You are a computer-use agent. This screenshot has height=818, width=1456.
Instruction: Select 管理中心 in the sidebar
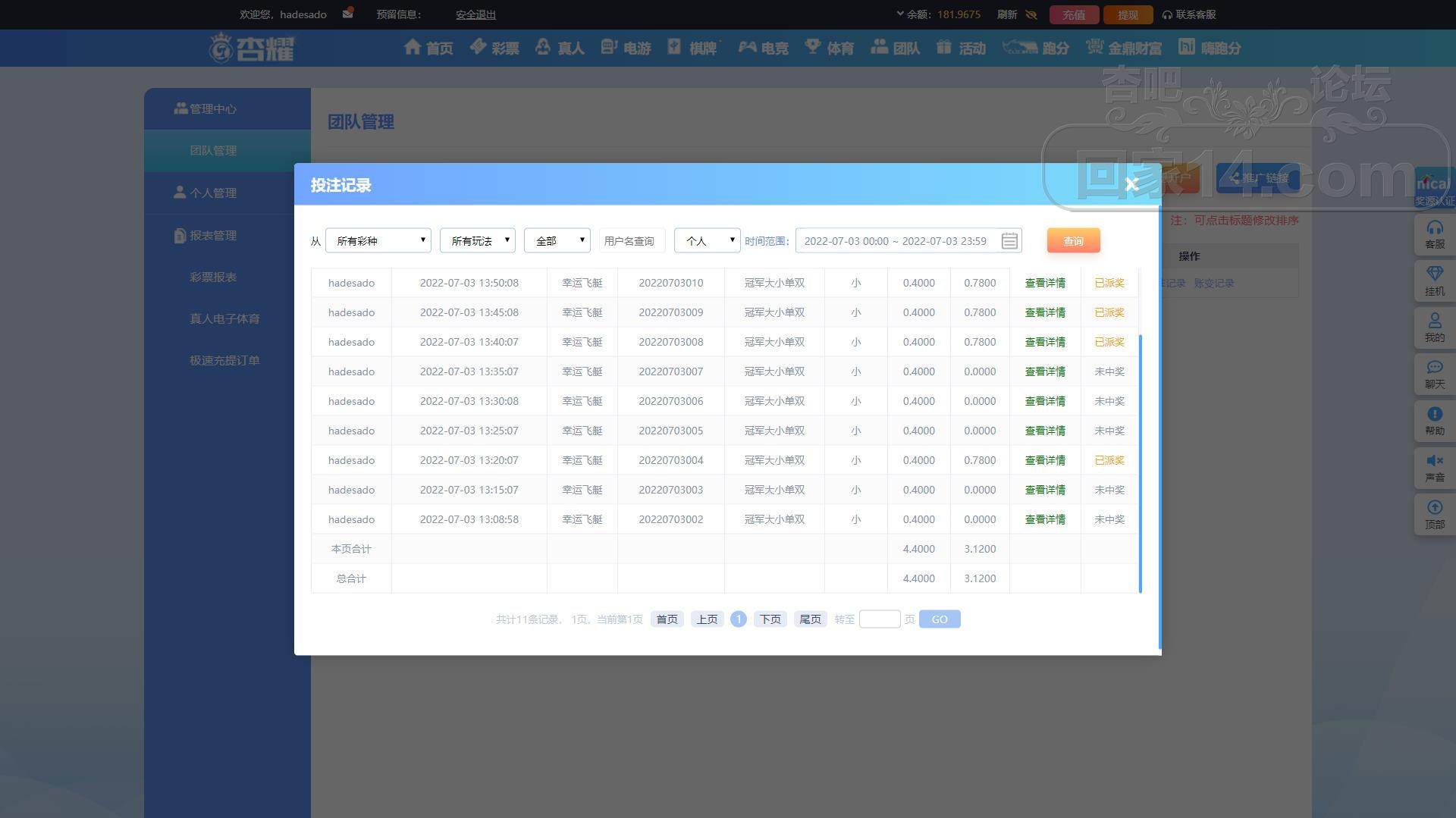[x=227, y=108]
